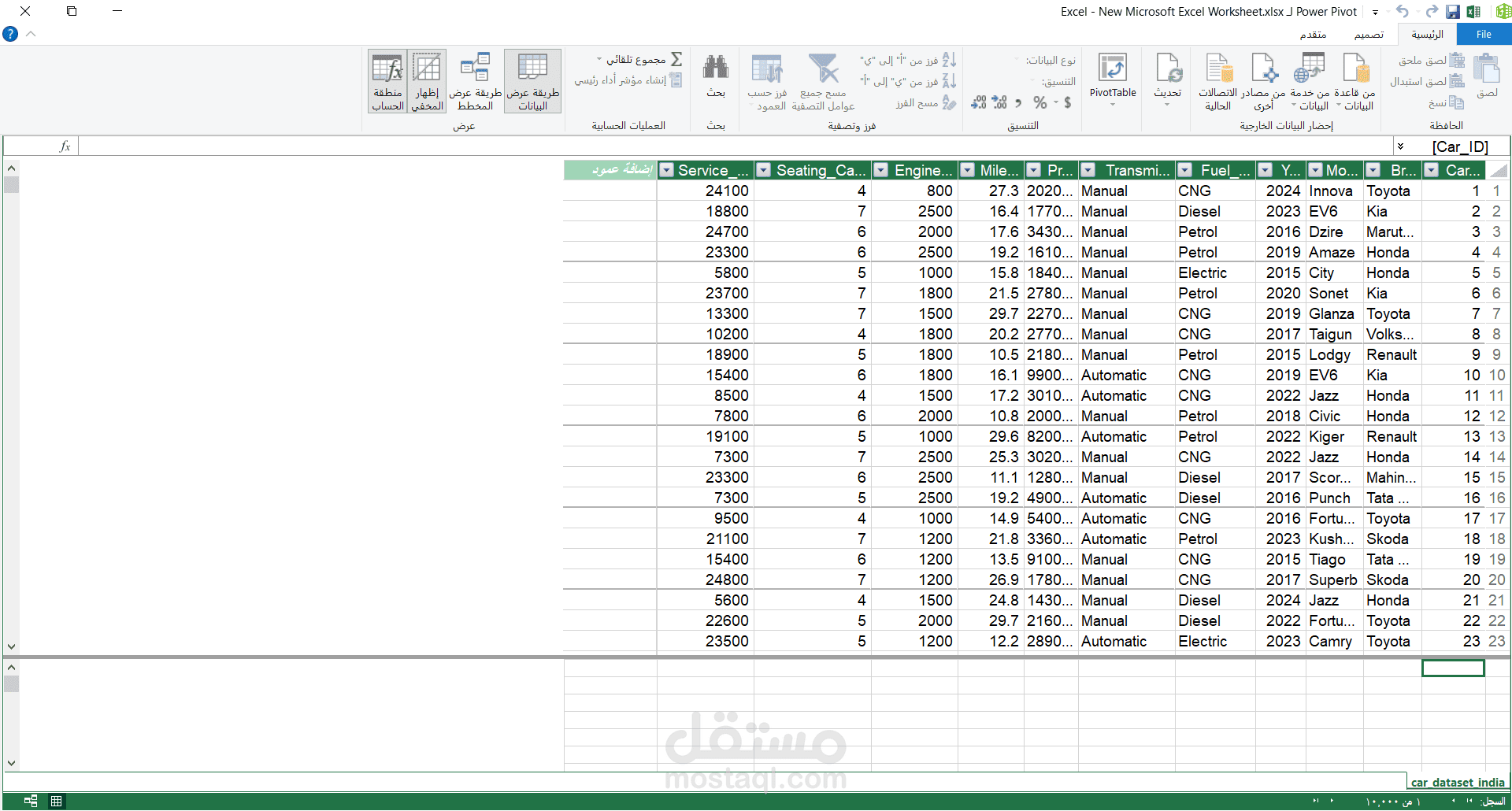Click the Add Column (إضافة عمود) header

point(610,170)
